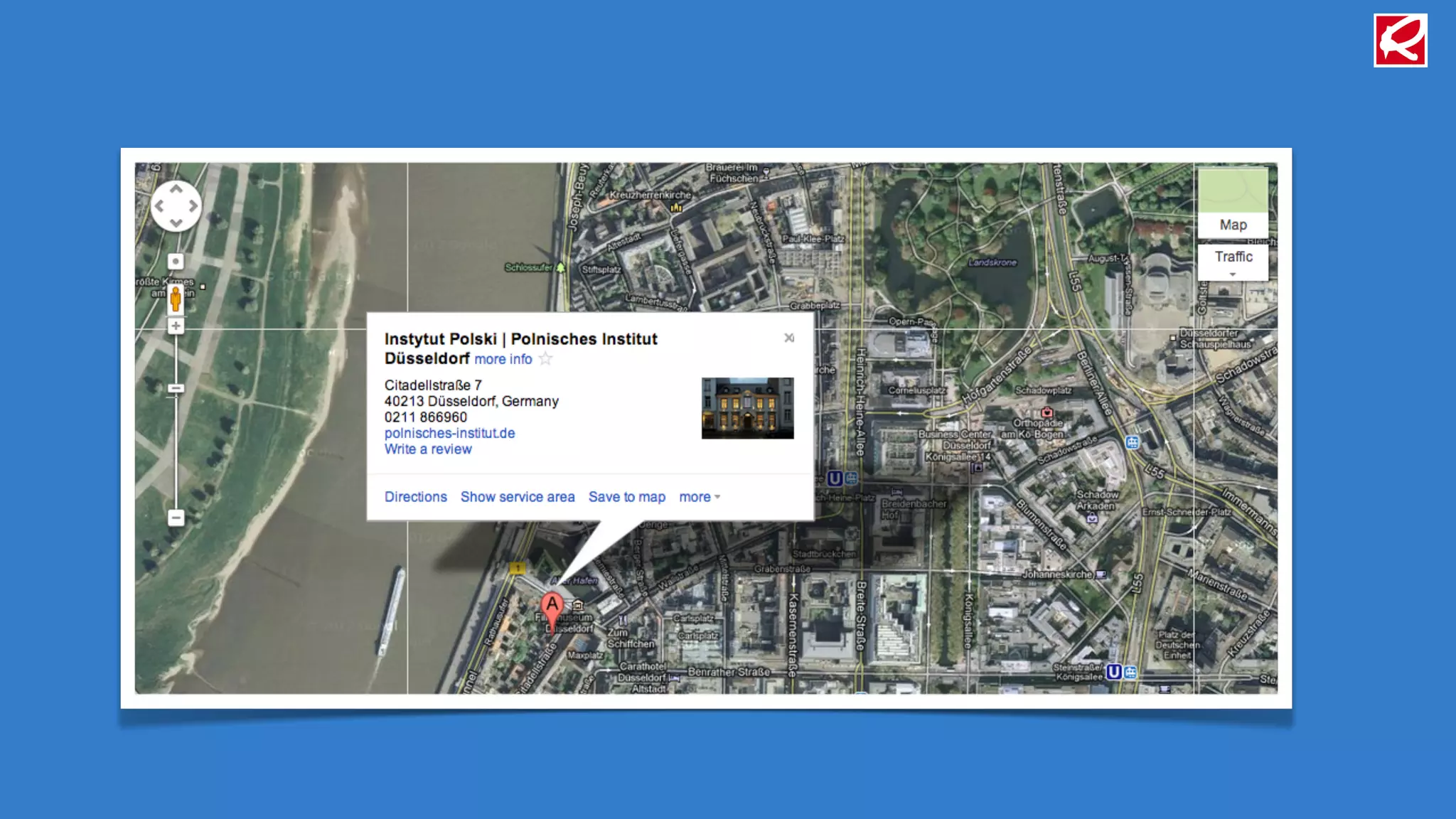Star the Instytut Polski place
The height and width of the screenshot is (819, 1456).
tap(545, 359)
